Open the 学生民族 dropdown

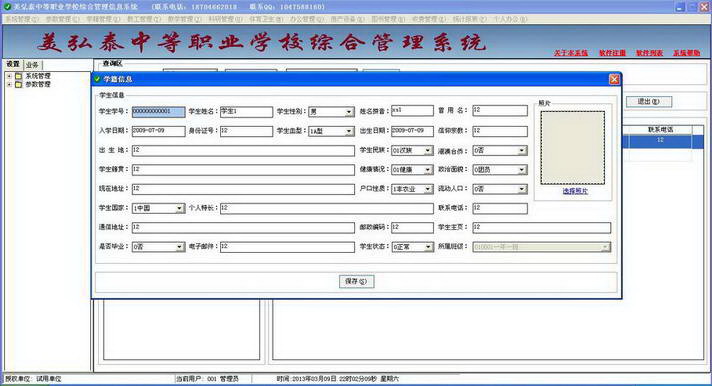428,150
